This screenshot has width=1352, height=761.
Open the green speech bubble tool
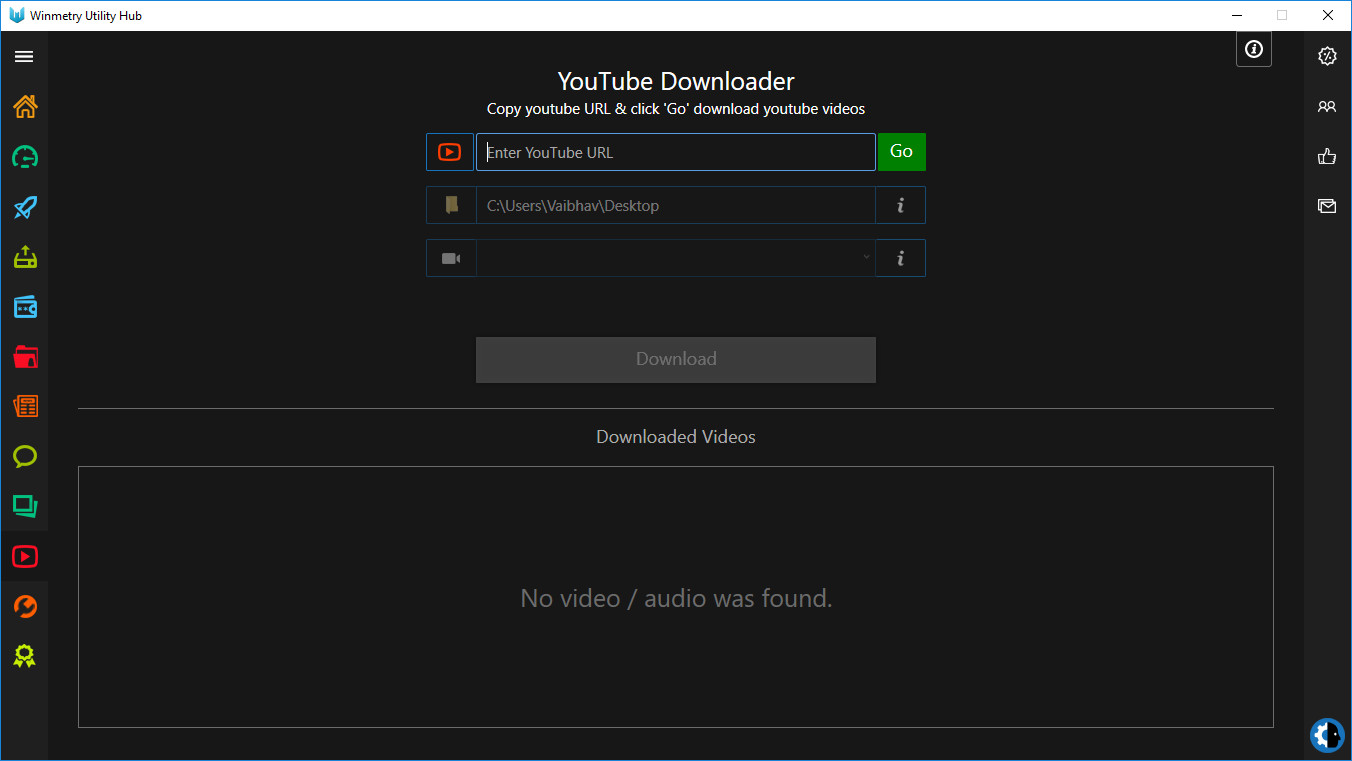(25, 457)
